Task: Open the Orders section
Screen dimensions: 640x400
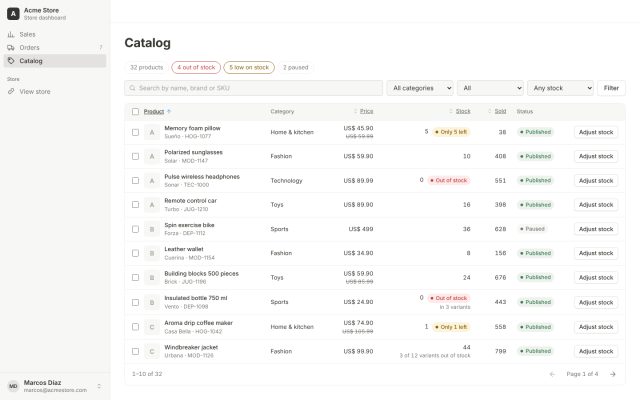Action: pyautogui.click(x=55, y=48)
